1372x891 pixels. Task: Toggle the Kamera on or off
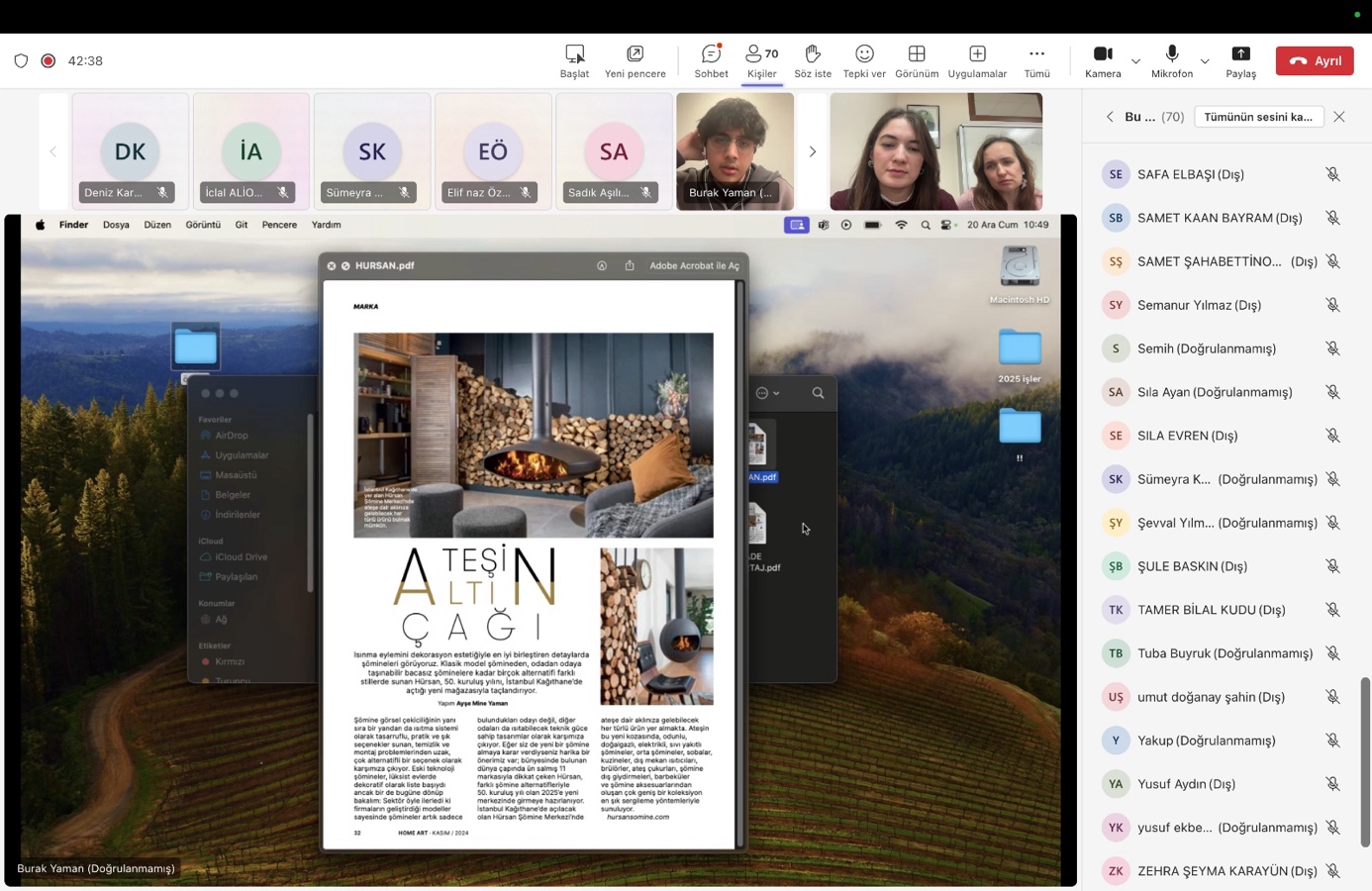point(1103,60)
